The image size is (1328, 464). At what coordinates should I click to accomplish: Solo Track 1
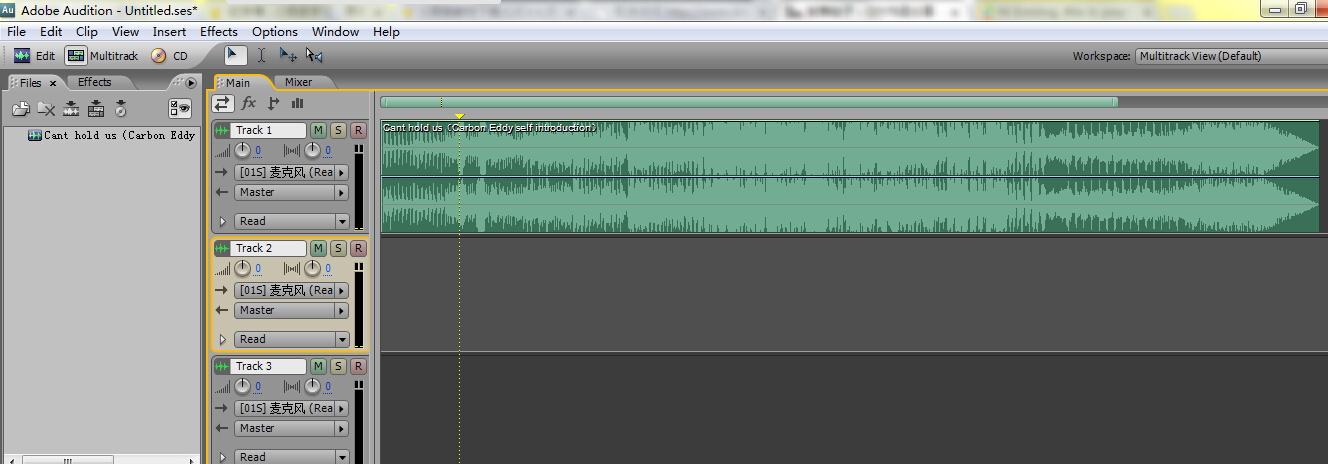coord(338,130)
